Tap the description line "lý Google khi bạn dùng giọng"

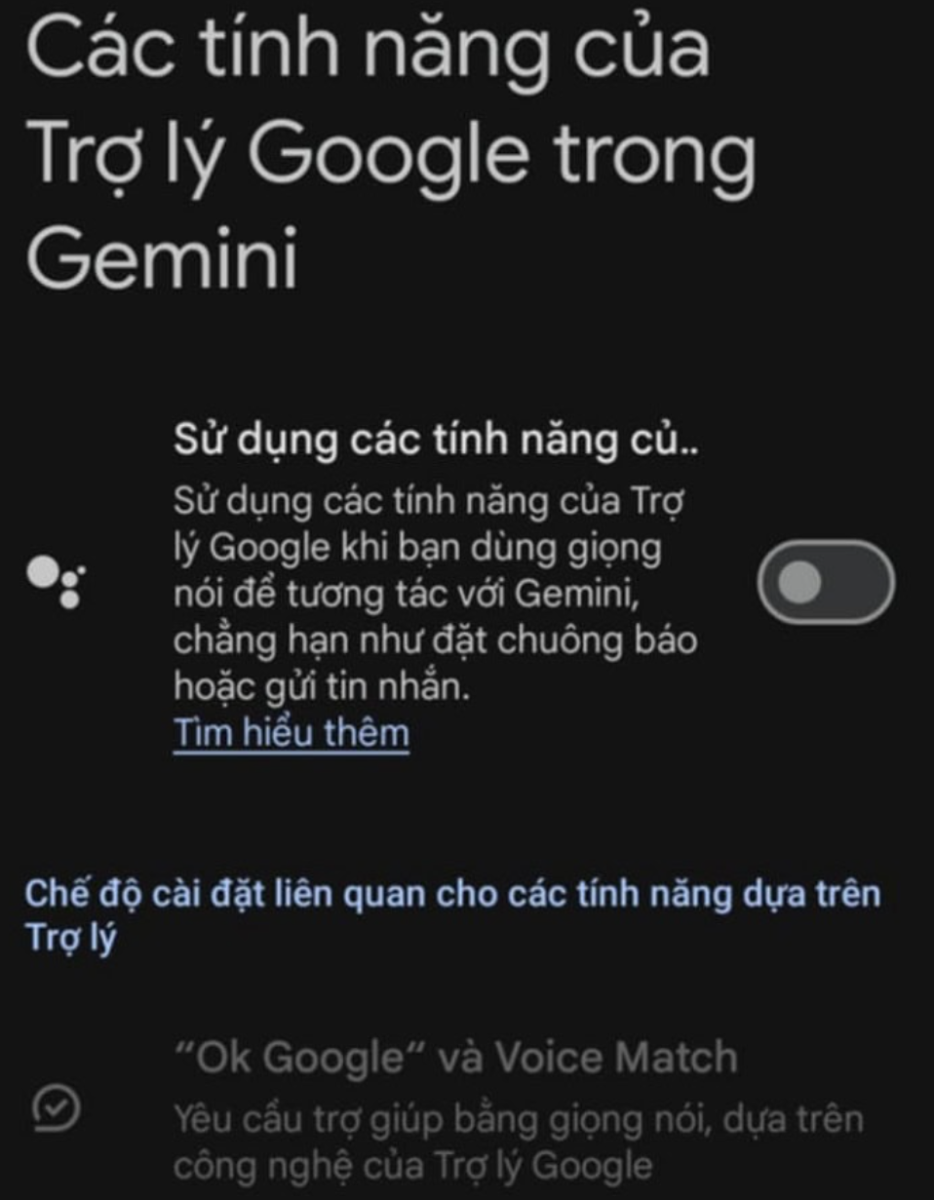coord(417,549)
